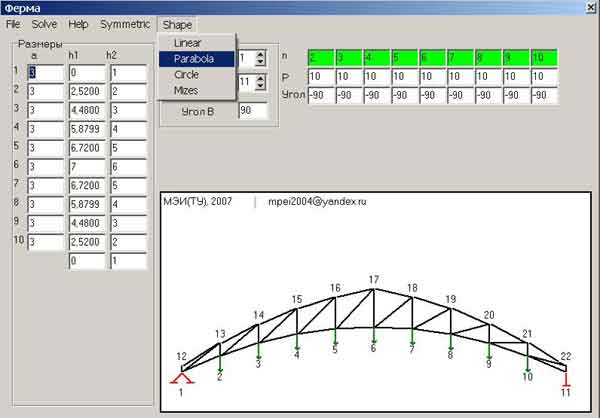600x418 pixels.
Task: Click the down arrow of spinner showing 11
Action: (260, 85)
